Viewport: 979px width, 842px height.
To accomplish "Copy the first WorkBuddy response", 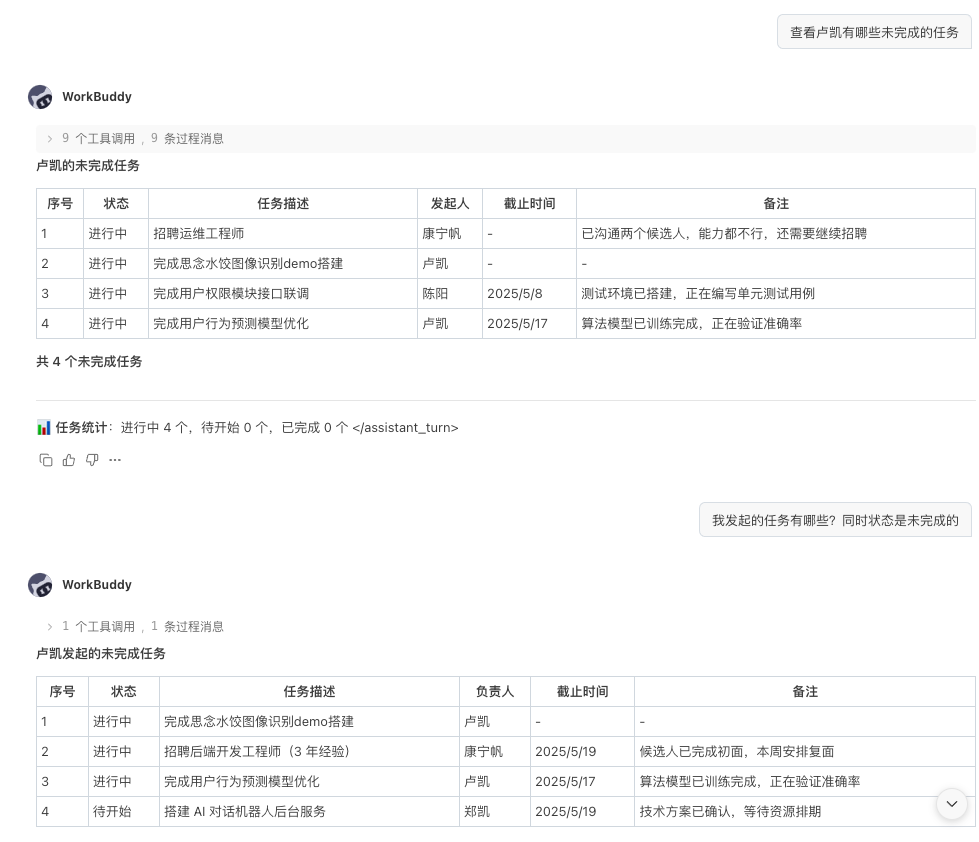I will coord(46,460).
